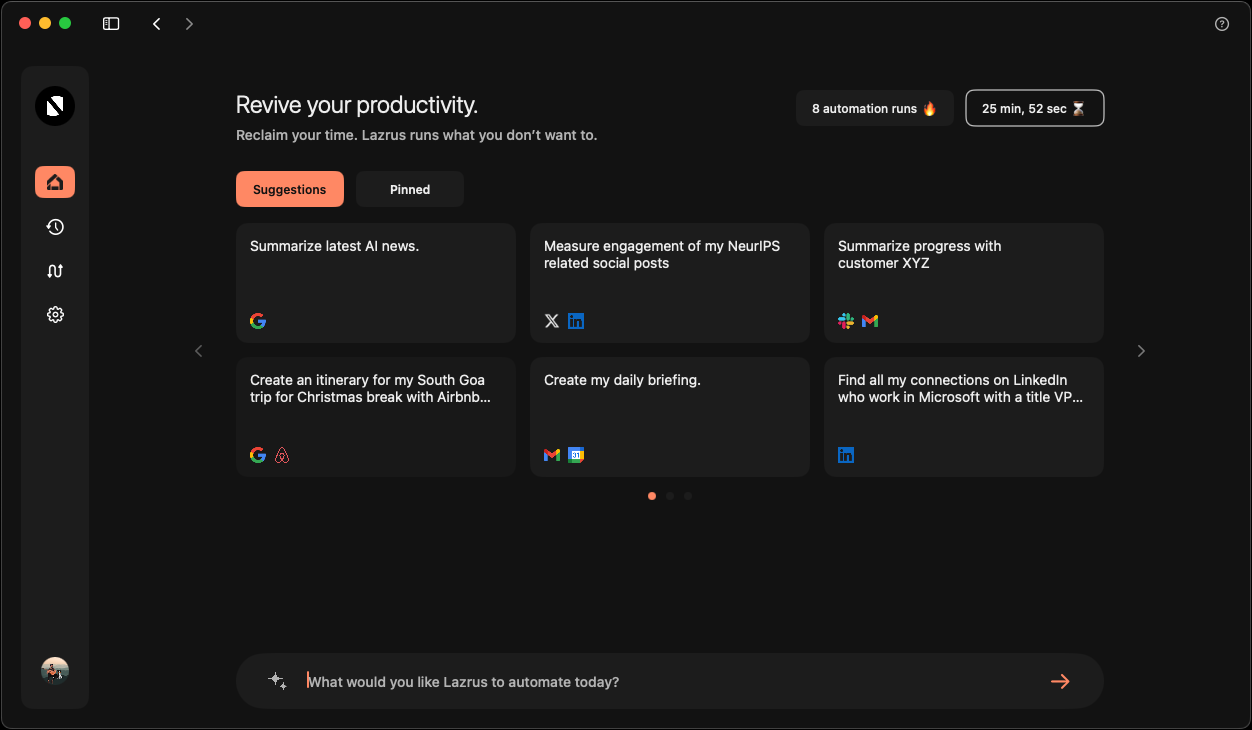
Task: Open the workflows icon in sidebar
Action: (55, 271)
